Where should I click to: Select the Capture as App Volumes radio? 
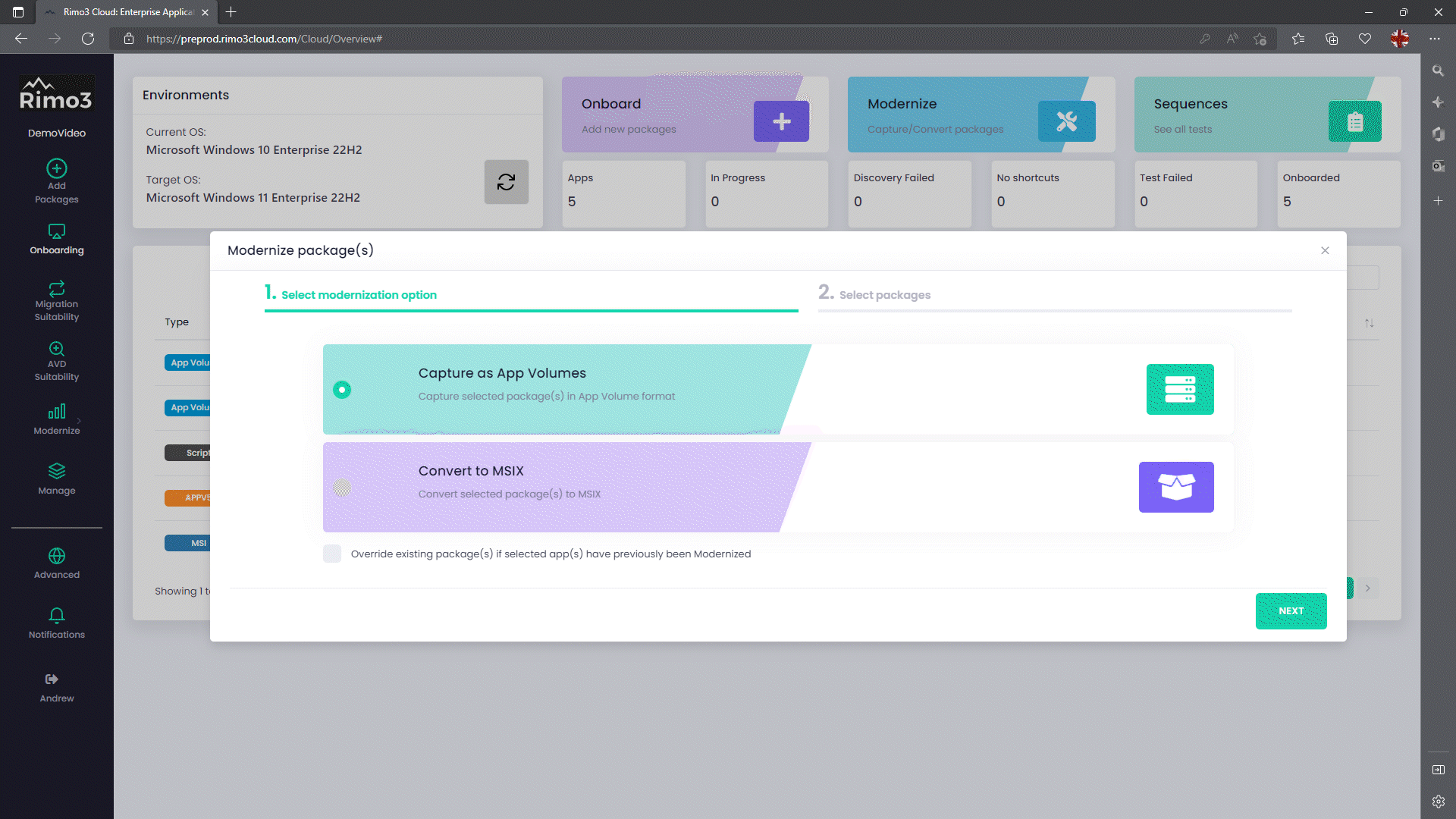pos(342,390)
